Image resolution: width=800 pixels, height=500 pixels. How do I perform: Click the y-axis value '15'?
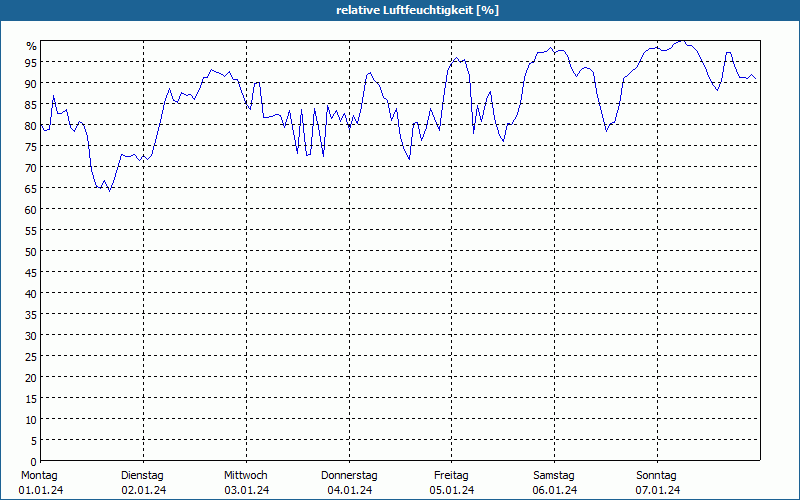(x=31, y=398)
